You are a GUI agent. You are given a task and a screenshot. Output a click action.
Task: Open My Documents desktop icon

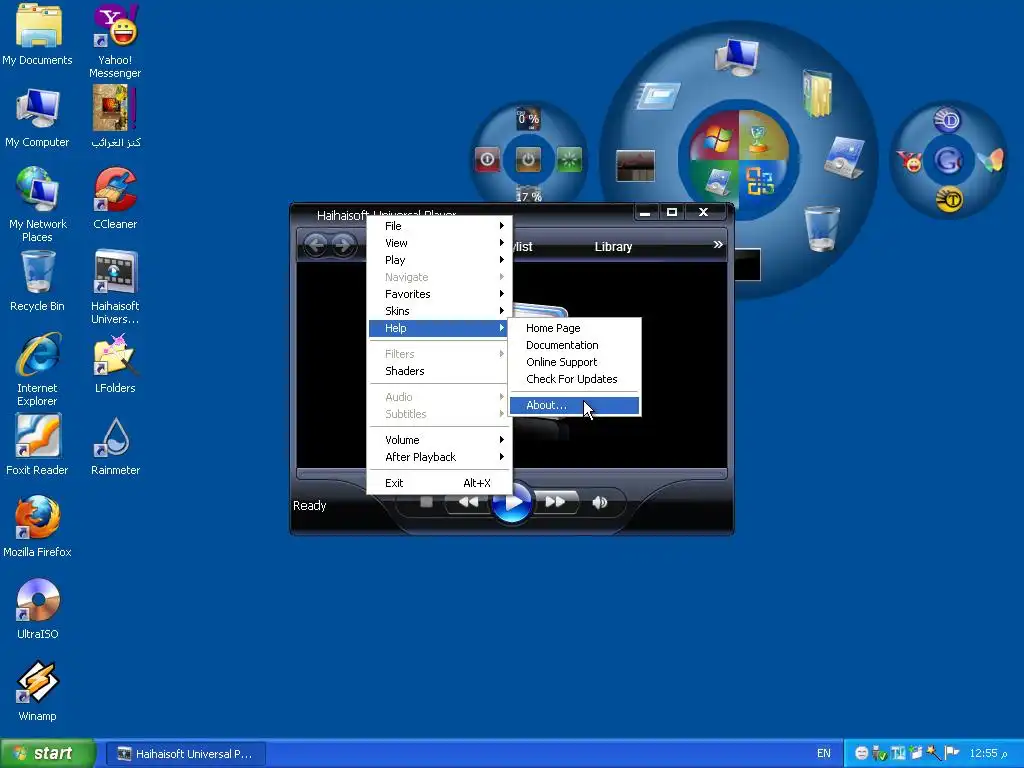click(x=37, y=35)
